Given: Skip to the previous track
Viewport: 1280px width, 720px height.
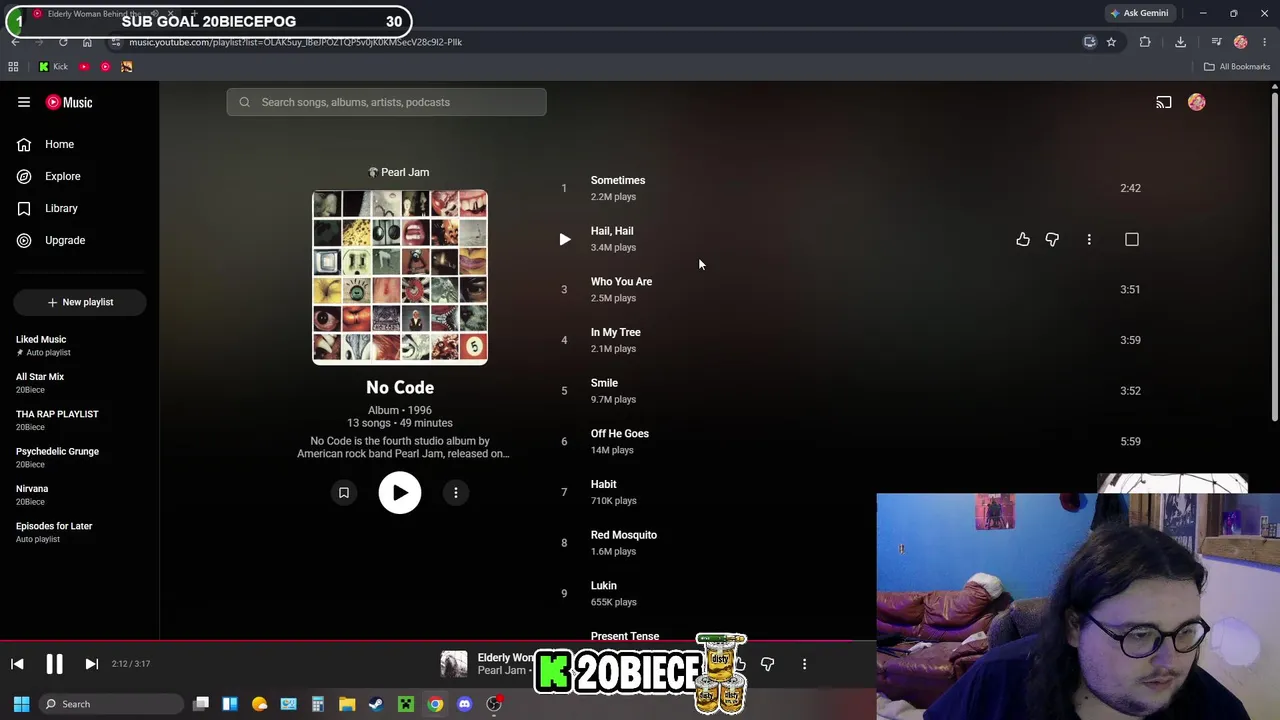Looking at the screenshot, I should [17, 664].
